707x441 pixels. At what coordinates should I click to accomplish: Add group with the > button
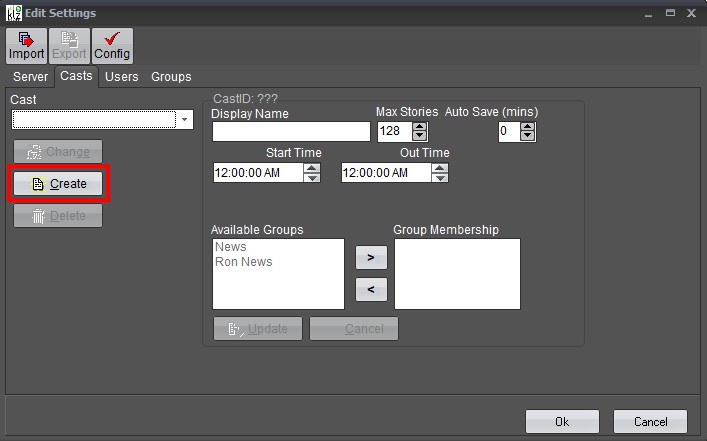click(371, 257)
